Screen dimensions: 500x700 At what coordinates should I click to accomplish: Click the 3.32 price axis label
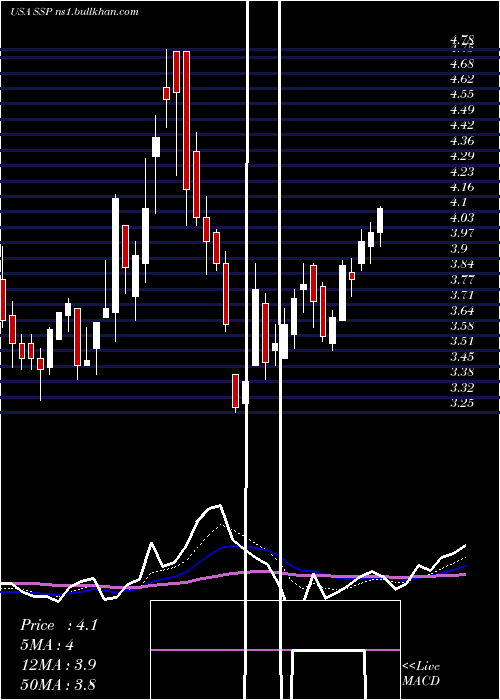coord(462,388)
